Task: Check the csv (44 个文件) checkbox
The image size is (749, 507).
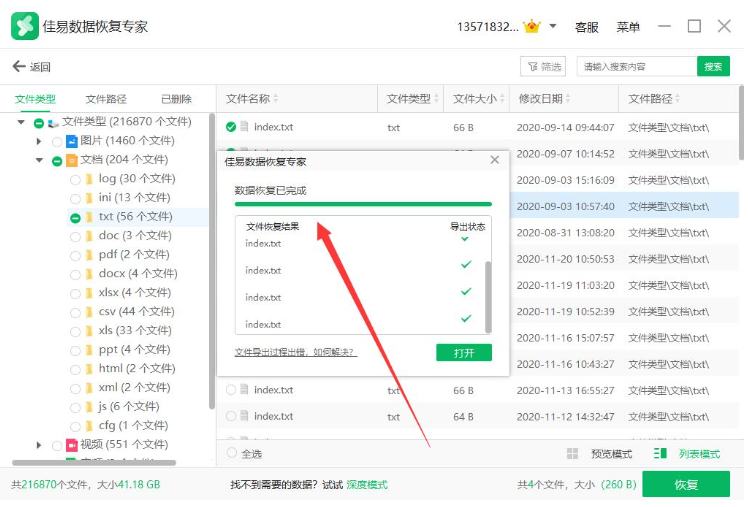Action: 75,313
